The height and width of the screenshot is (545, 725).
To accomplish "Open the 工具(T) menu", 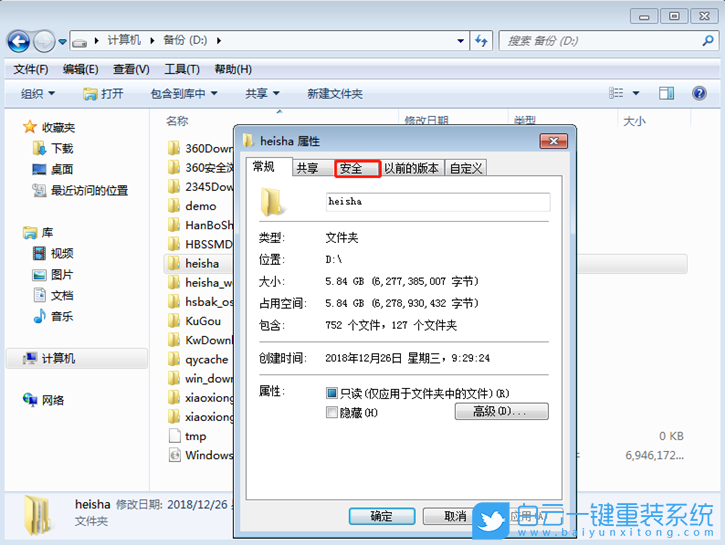I will [x=182, y=69].
